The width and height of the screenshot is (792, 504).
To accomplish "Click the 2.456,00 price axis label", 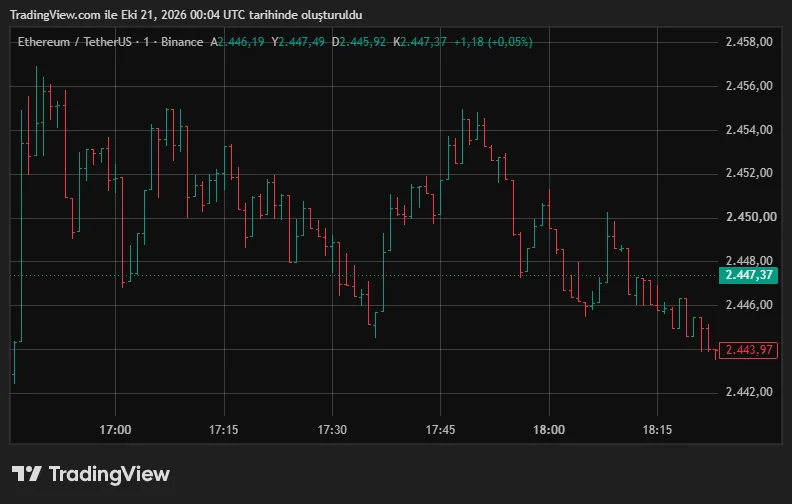I will 749,86.
